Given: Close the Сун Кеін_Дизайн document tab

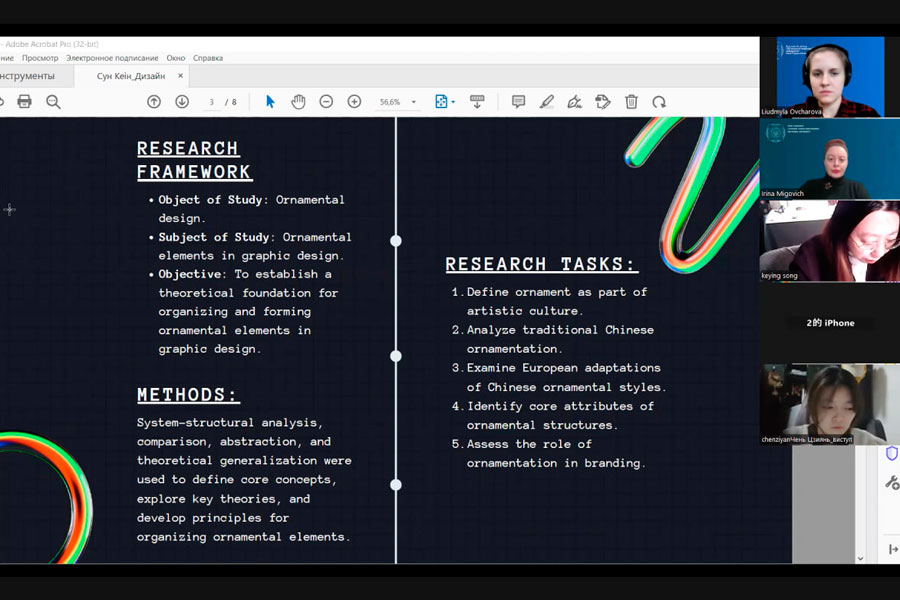Looking at the screenshot, I should tap(181, 76).
